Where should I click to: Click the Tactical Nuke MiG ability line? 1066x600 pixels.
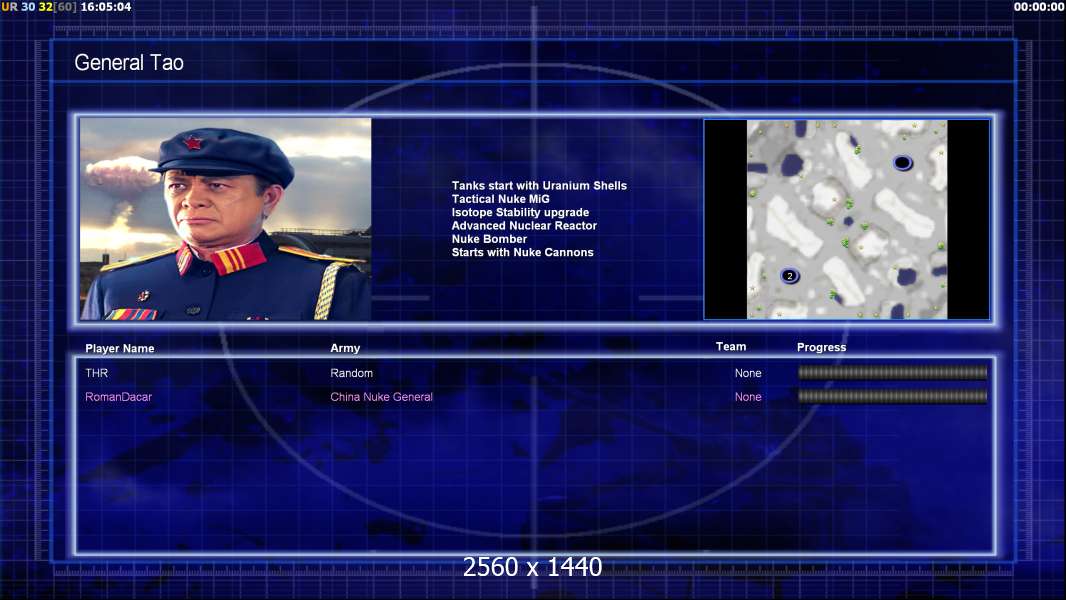(x=500, y=199)
